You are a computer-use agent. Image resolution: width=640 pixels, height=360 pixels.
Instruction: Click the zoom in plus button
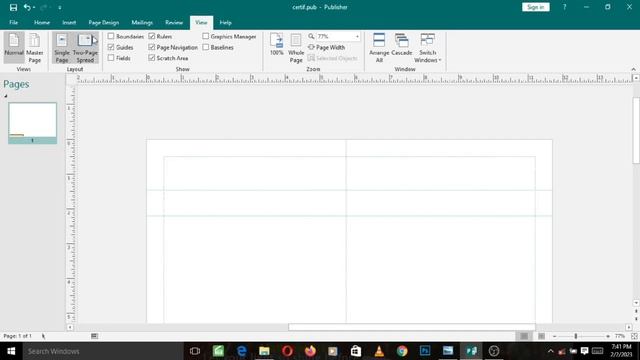(608, 336)
